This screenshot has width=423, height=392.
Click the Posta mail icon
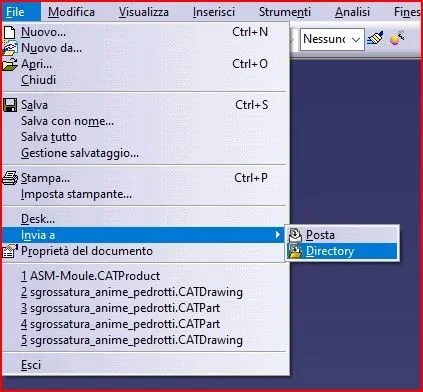coord(295,235)
